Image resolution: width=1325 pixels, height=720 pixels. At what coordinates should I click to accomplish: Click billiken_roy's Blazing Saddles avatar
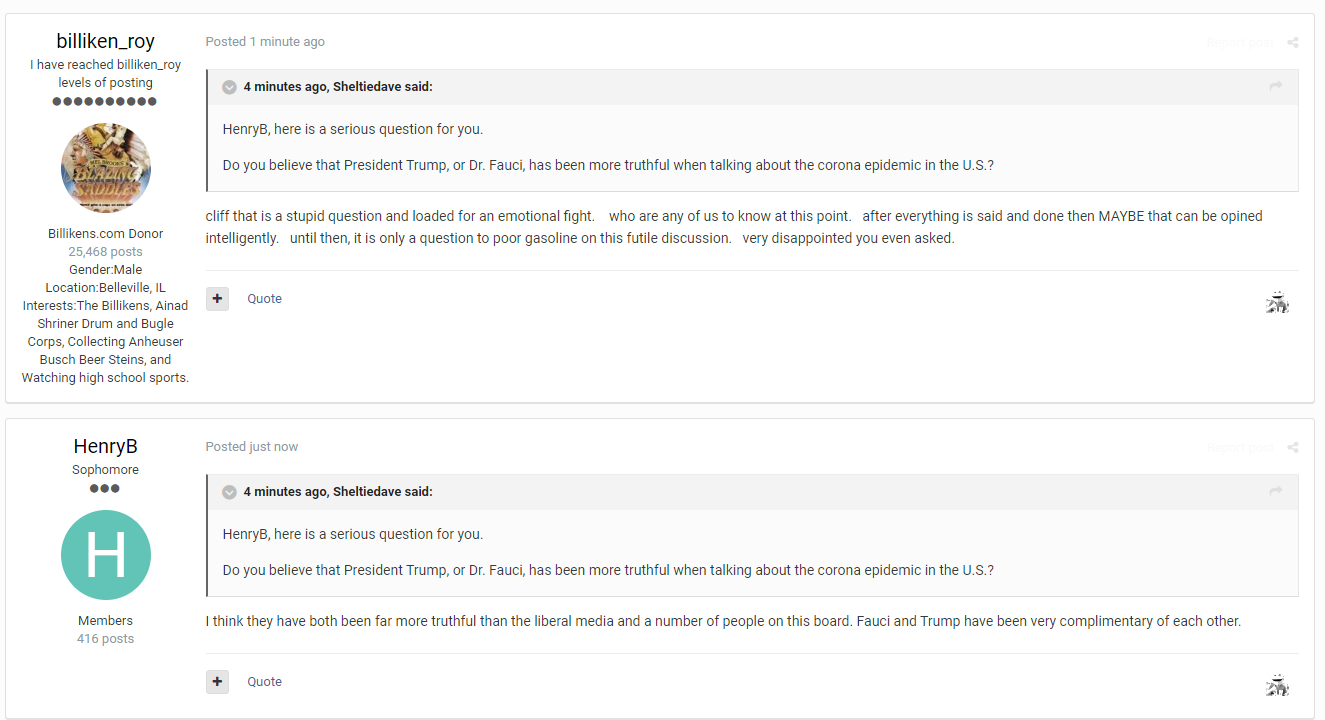pos(106,168)
